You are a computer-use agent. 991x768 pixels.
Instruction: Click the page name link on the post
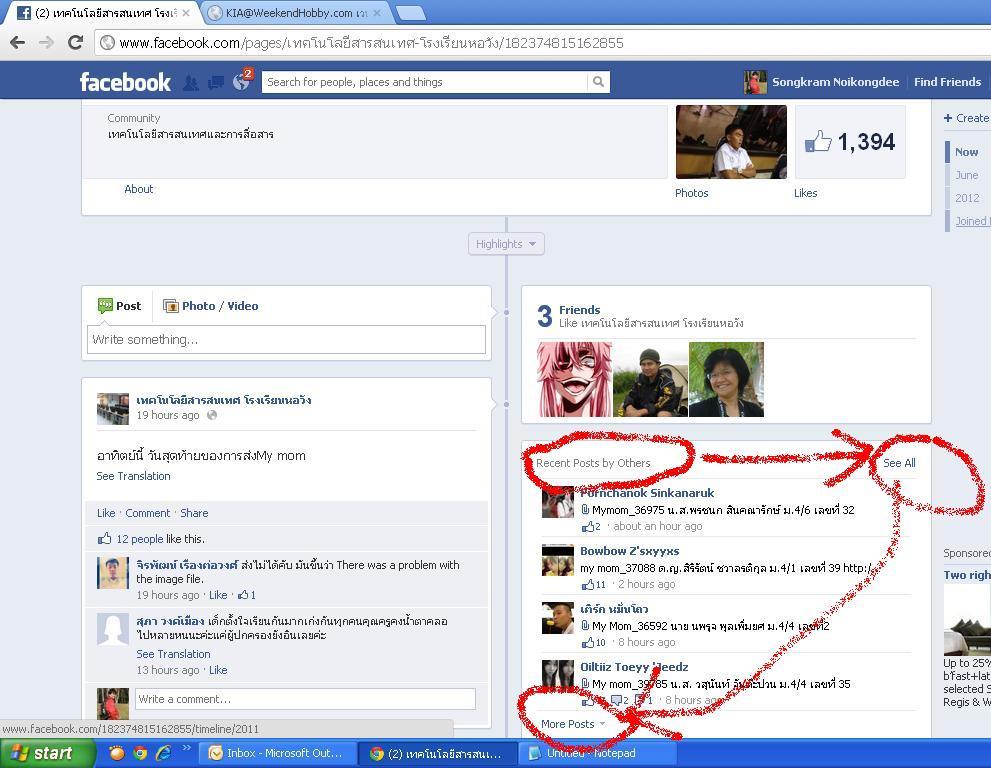[x=223, y=399]
